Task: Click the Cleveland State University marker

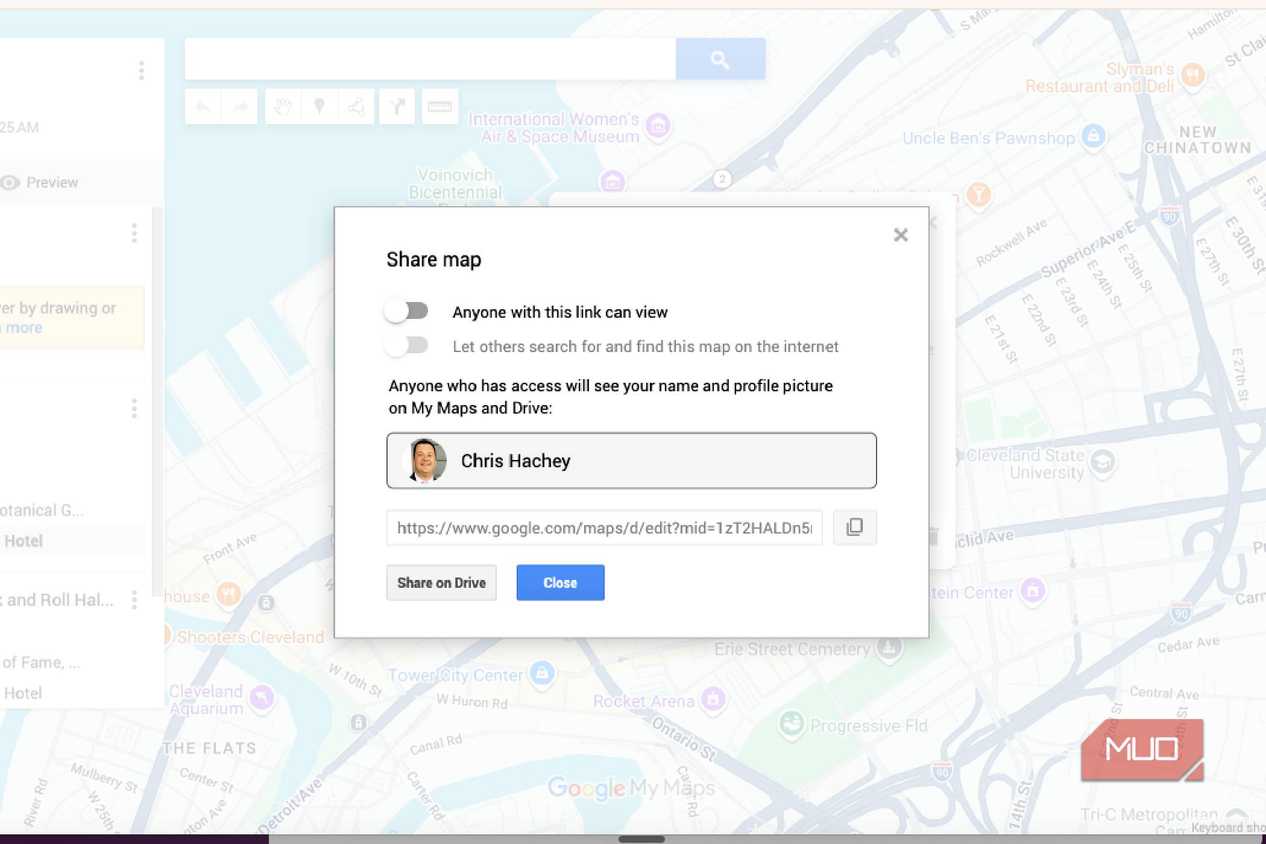Action: point(1102,462)
